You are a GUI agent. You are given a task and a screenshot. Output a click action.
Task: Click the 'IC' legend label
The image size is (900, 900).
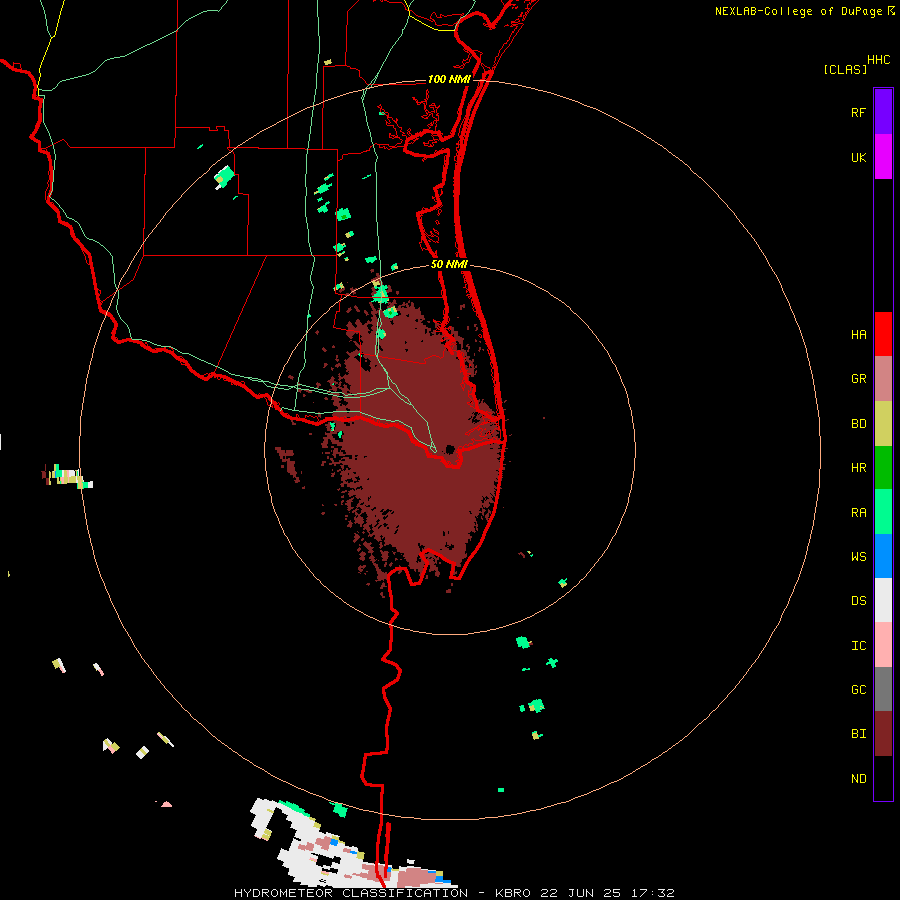click(x=858, y=645)
